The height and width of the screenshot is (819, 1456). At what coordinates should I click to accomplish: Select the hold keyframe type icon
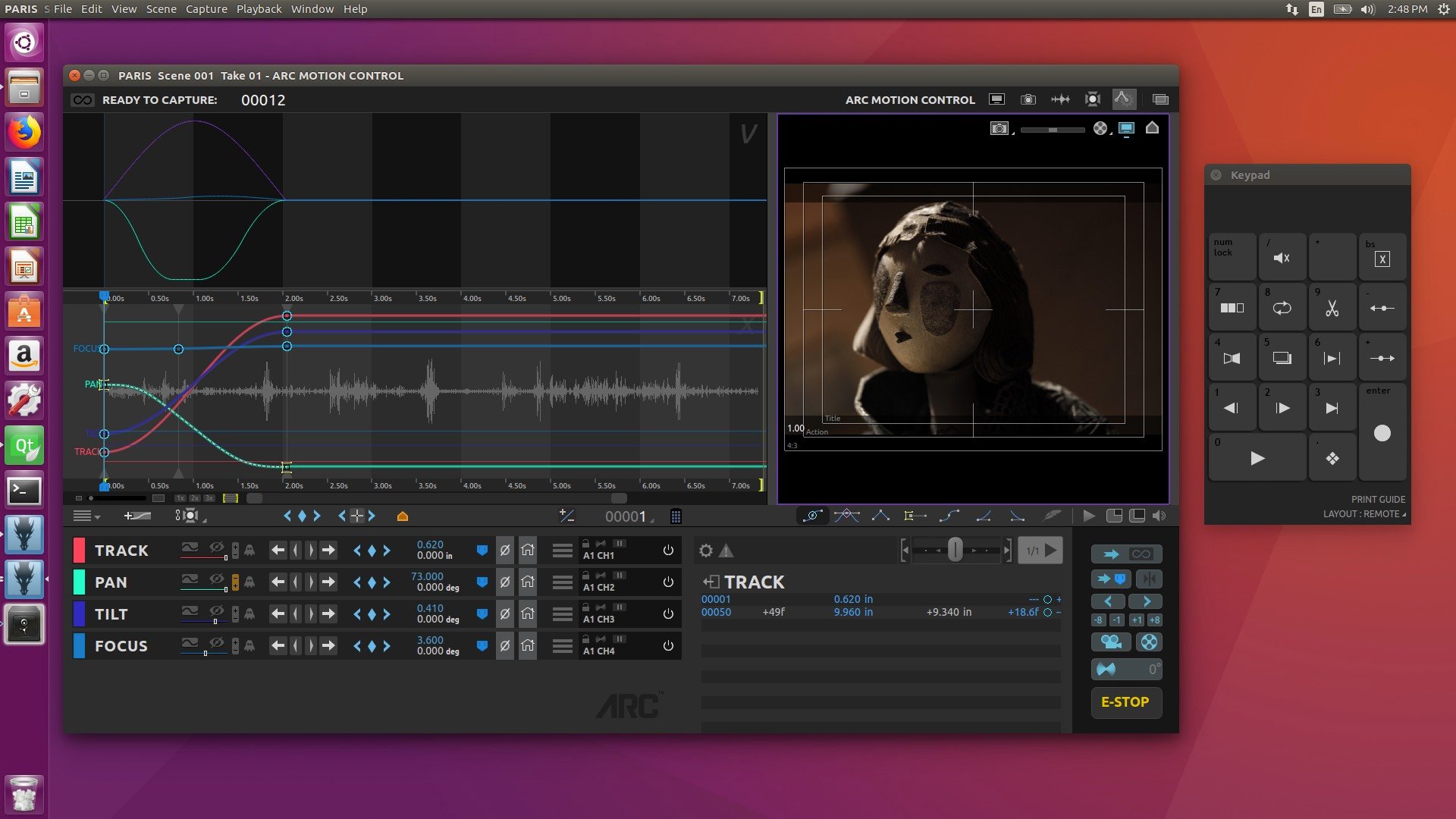[915, 516]
